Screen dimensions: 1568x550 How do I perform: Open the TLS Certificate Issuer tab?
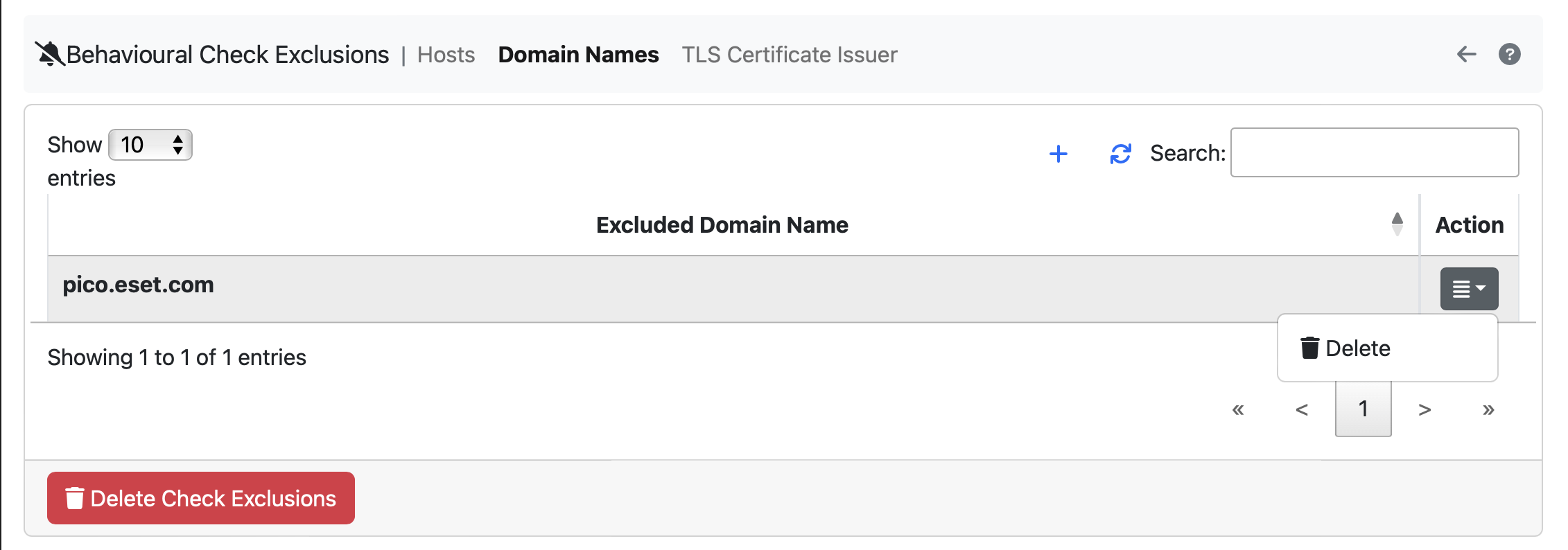[790, 55]
